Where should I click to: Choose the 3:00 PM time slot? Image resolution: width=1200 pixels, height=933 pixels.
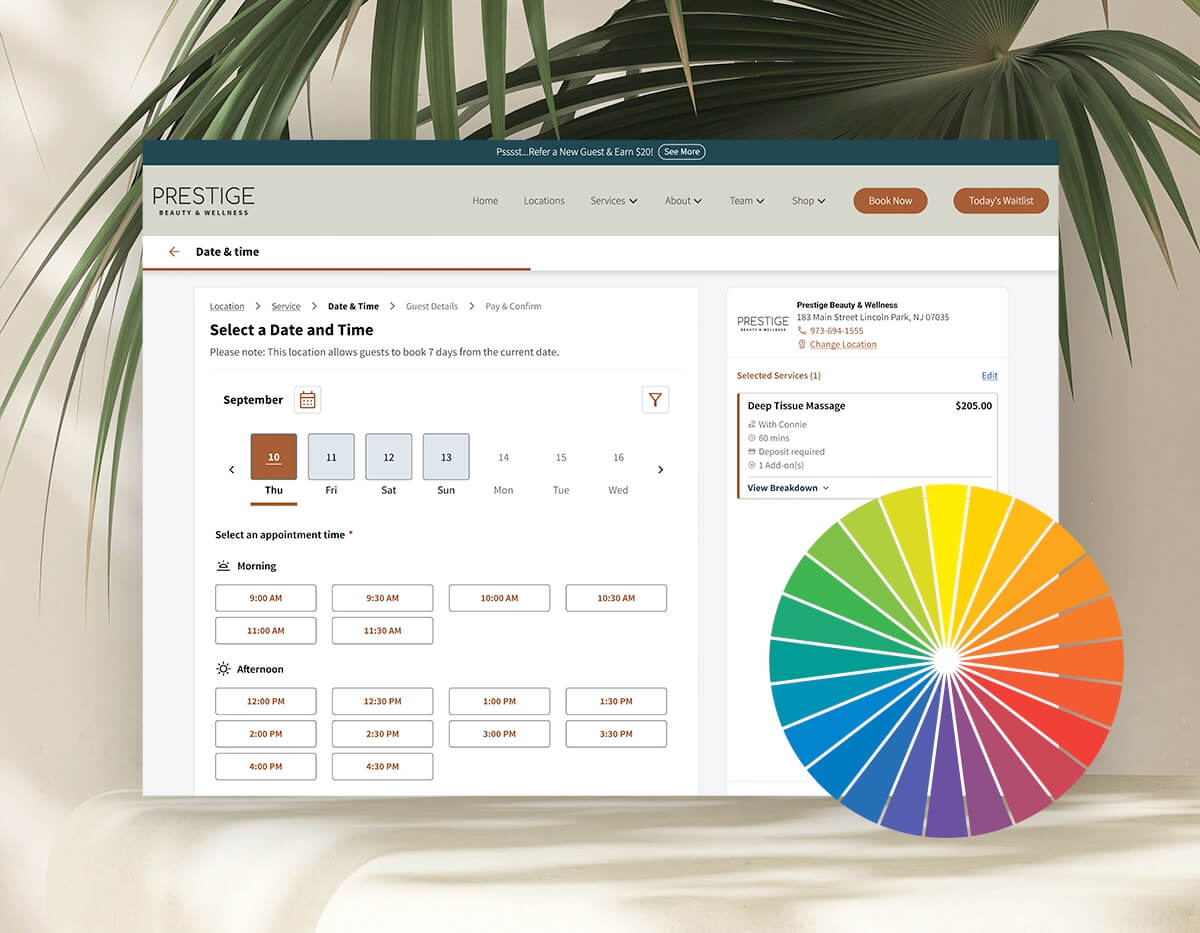point(499,734)
